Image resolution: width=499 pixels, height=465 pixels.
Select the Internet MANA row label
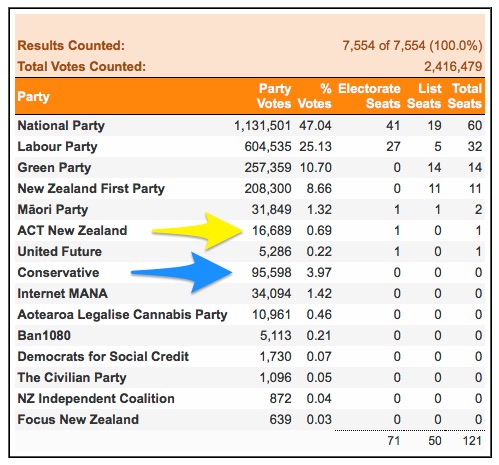63,294
